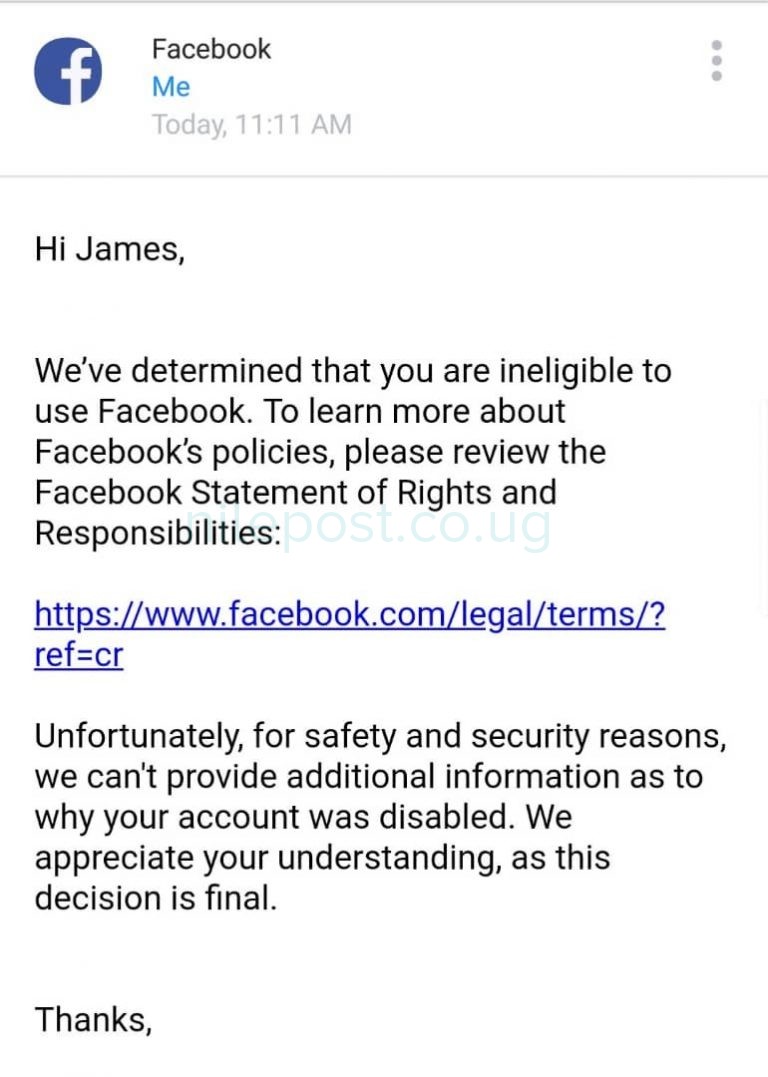Click the line "appreciate your understanding, as this"
This screenshot has height=1077, width=768.
coord(322,858)
